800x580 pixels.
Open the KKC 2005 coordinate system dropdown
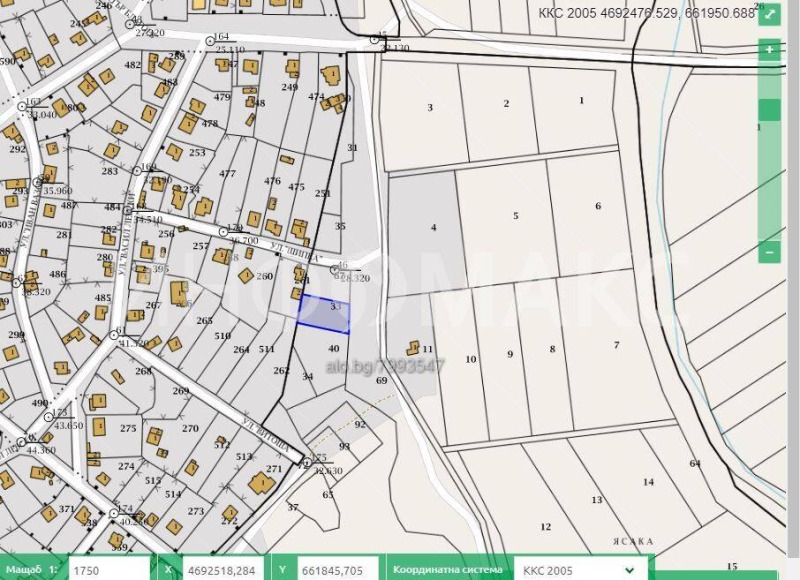pyautogui.click(x=577, y=569)
